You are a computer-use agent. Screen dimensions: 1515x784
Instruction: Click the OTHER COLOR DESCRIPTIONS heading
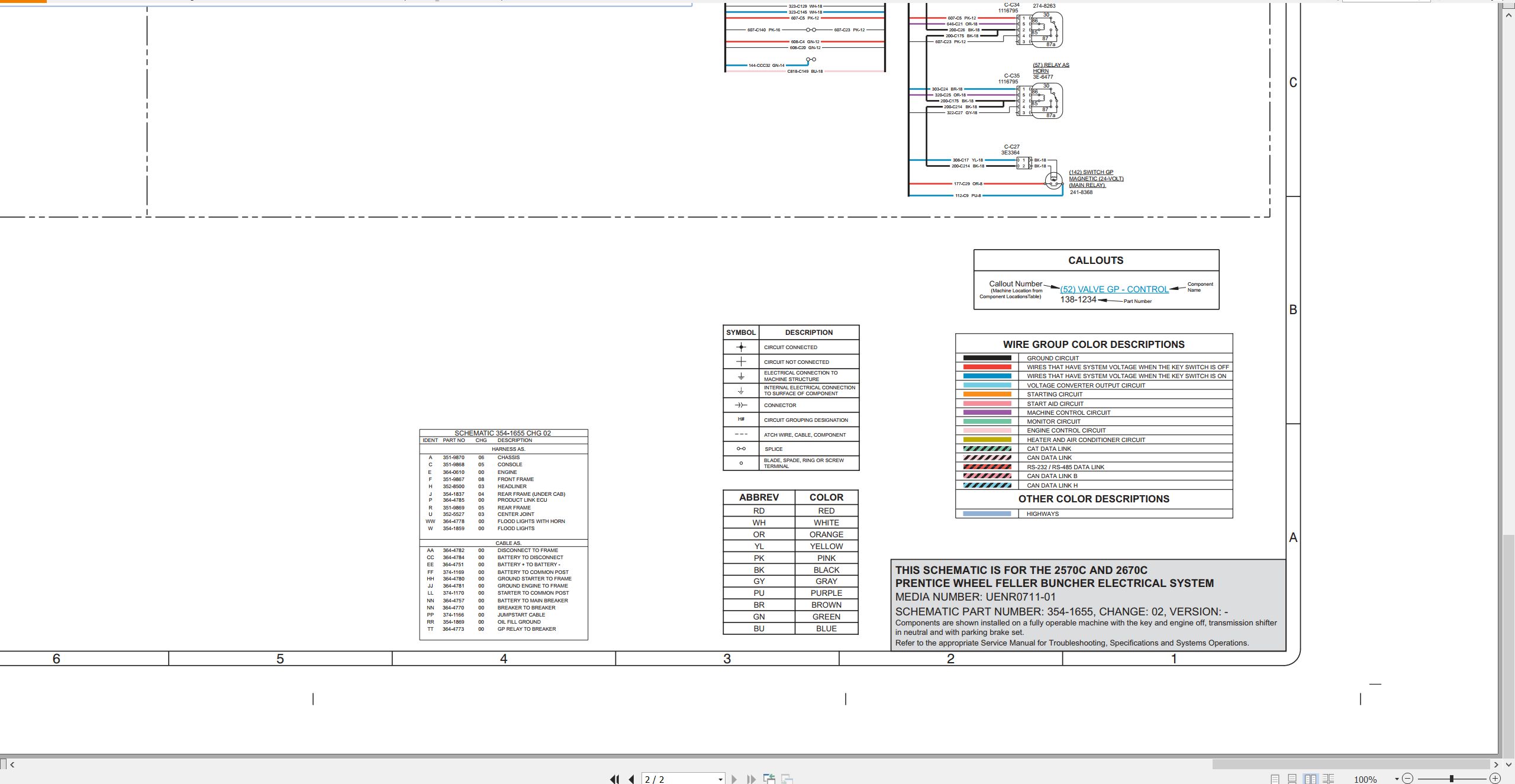pos(1094,499)
